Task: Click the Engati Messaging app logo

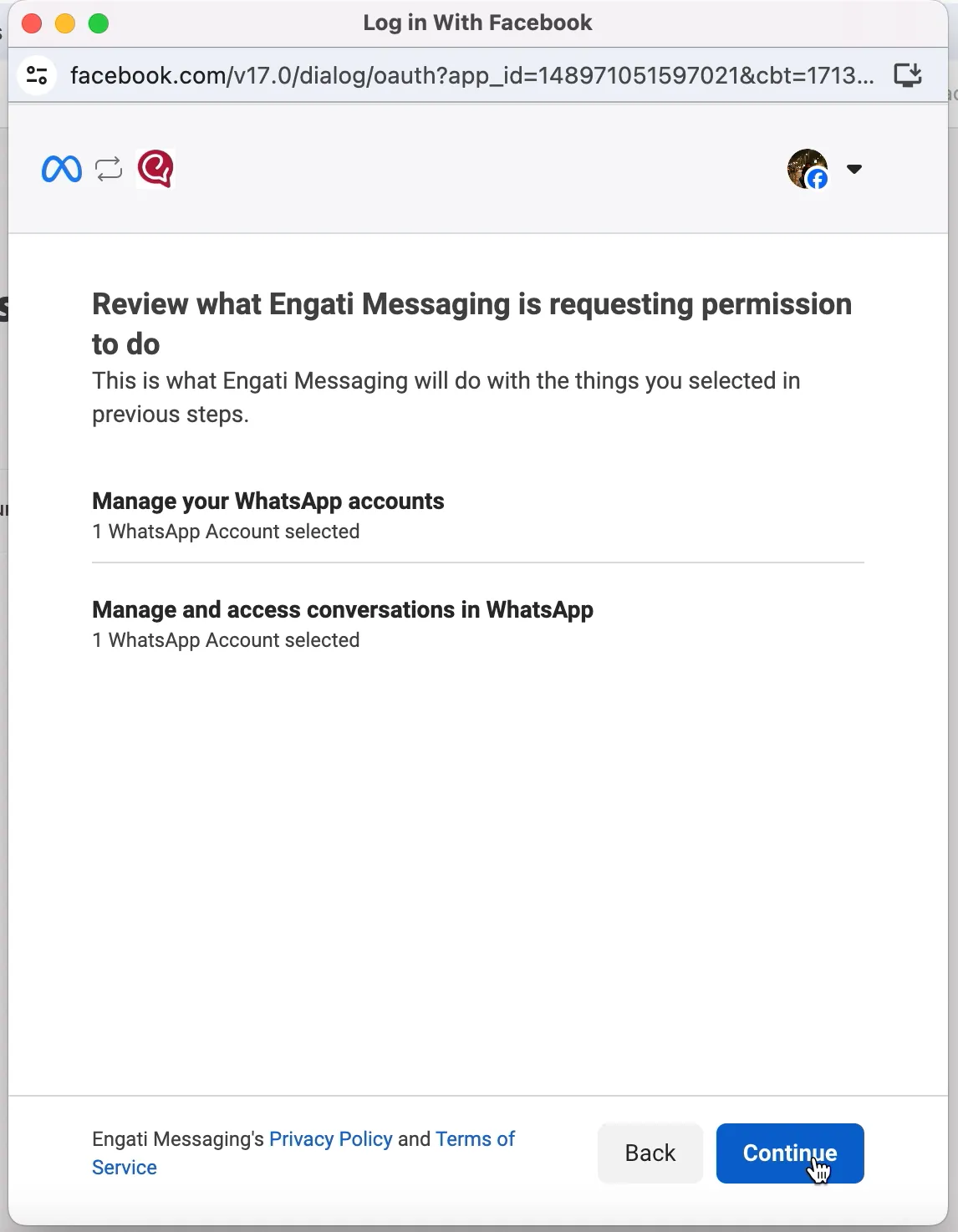Action: (x=155, y=169)
